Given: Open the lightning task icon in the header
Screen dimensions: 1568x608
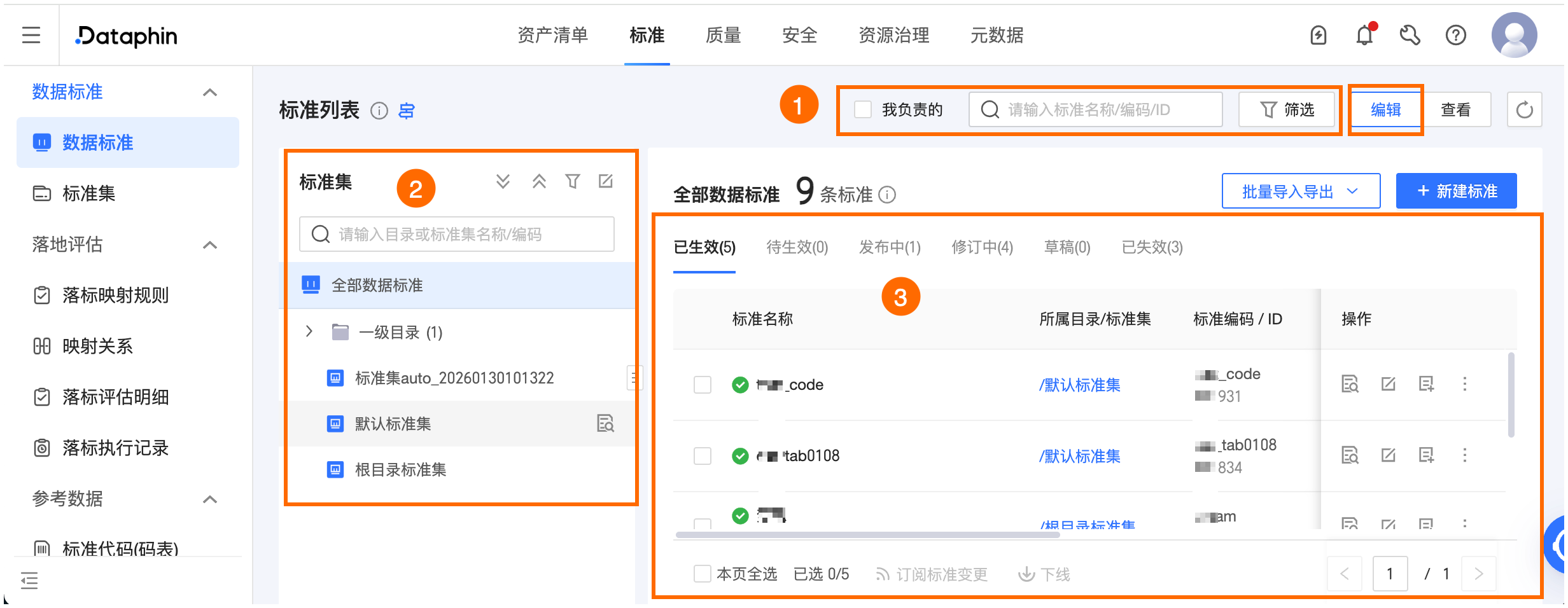Looking at the screenshot, I should pyautogui.click(x=1319, y=36).
